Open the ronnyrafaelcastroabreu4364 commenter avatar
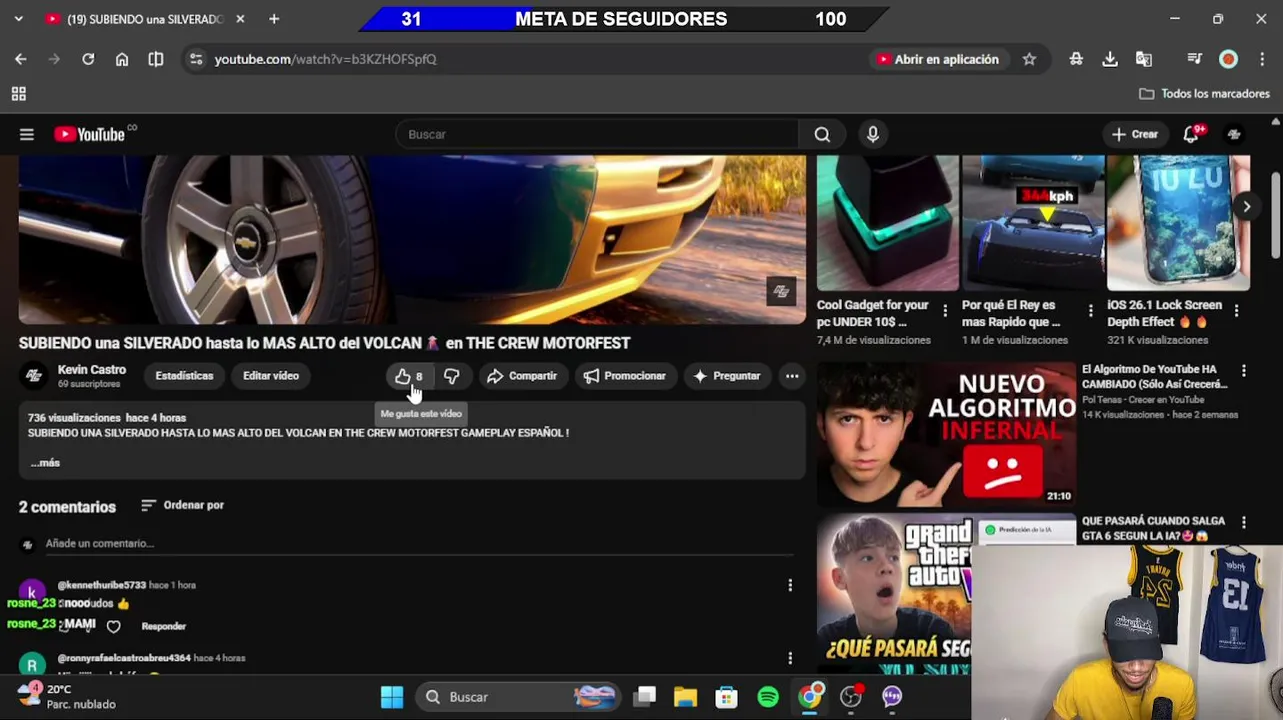 click(32, 665)
